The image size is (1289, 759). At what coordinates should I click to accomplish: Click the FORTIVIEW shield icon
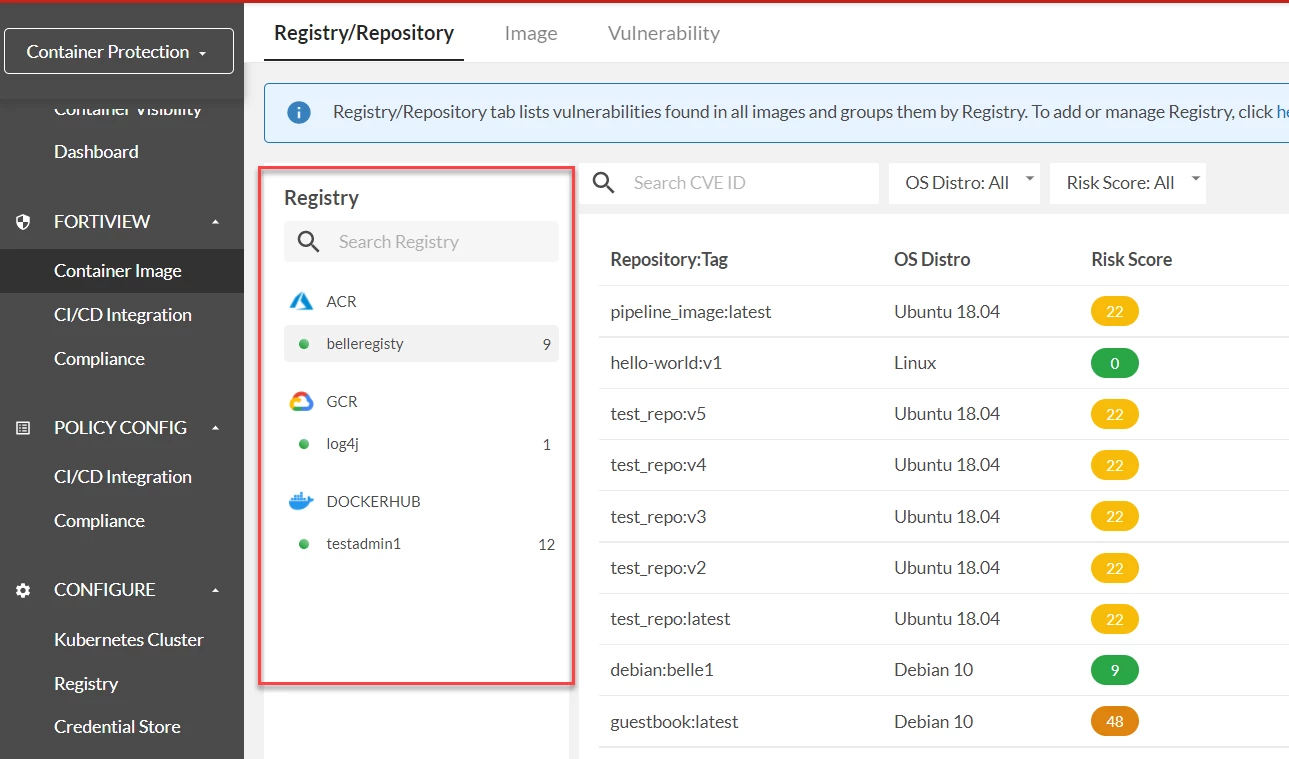(x=23, y=222)
